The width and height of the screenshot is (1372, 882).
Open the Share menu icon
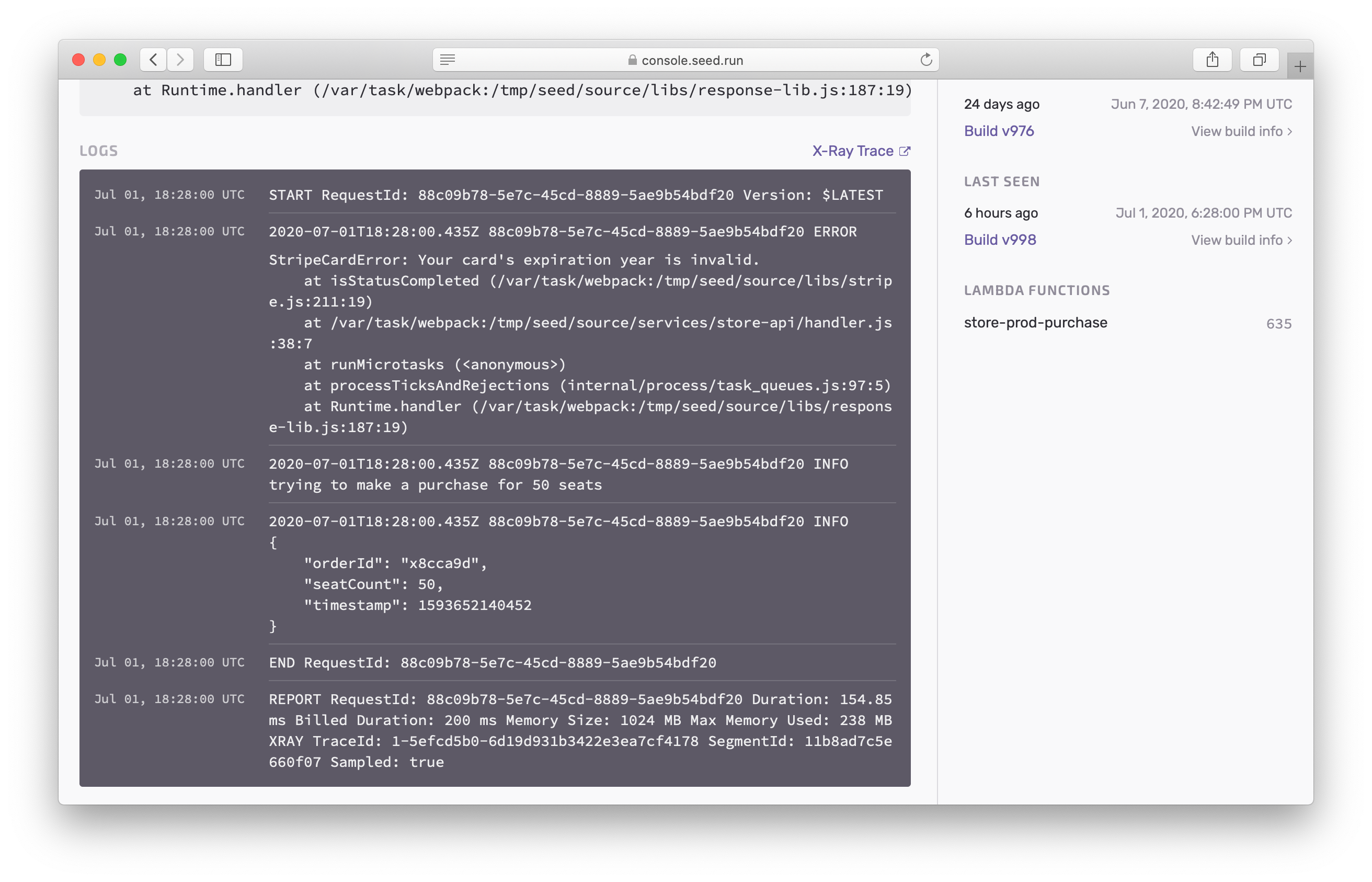click(1213, 60)
